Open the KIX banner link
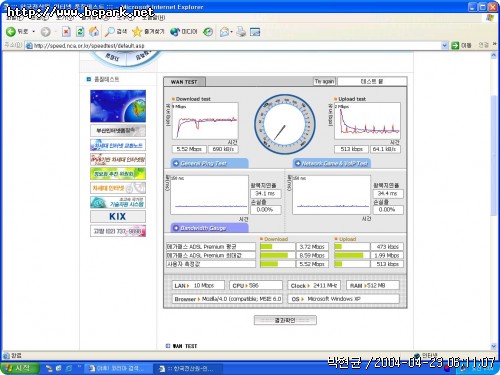 tap(118, 216)
